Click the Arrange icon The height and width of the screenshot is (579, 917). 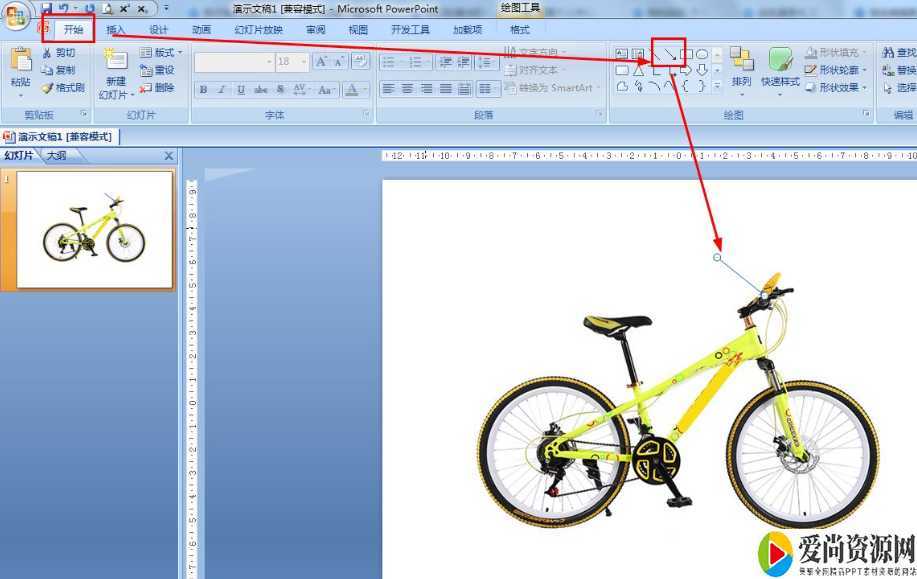pyautogui.click(x=741, y=60)
